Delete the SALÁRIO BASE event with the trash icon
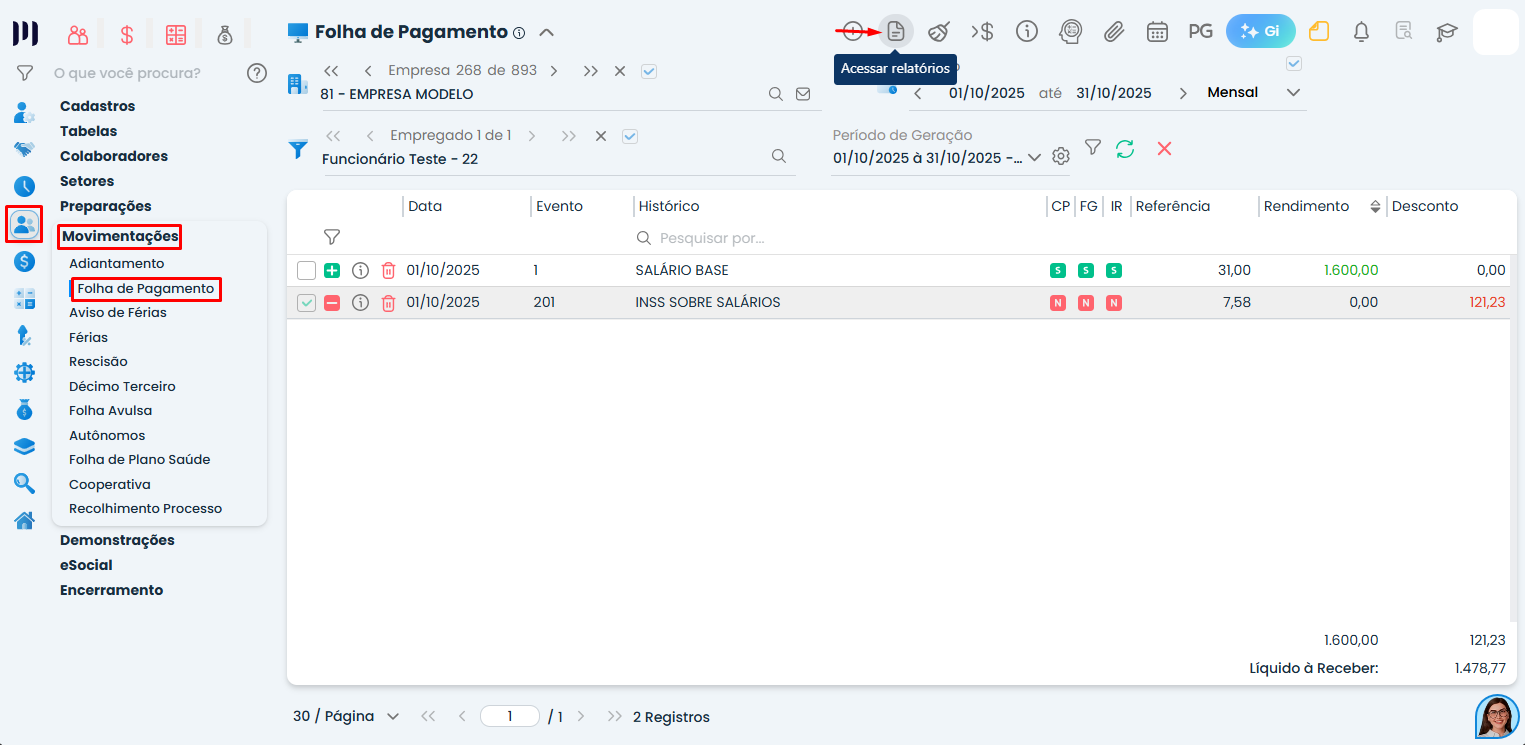1525x745 pixels. coord(388,269)
